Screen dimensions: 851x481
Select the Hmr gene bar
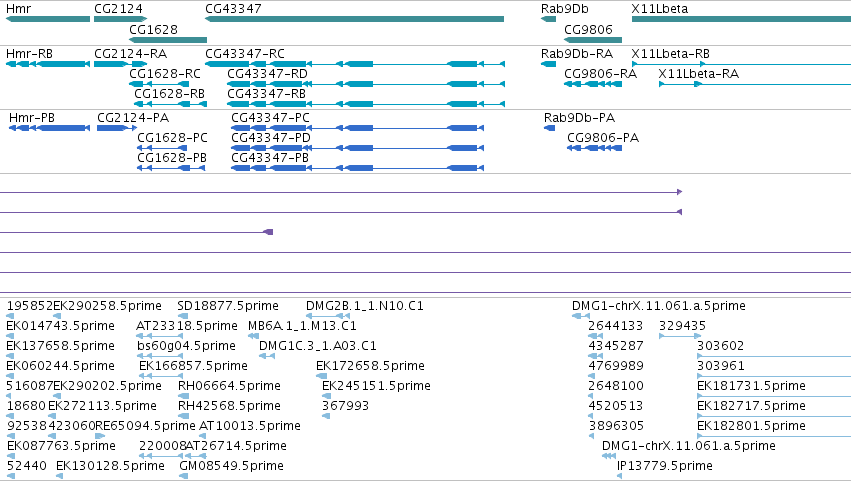click(48, 19)
